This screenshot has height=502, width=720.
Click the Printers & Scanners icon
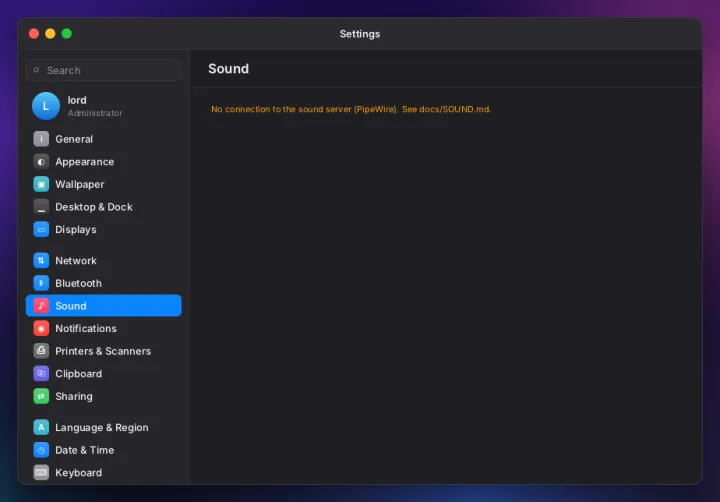[41, 351]
